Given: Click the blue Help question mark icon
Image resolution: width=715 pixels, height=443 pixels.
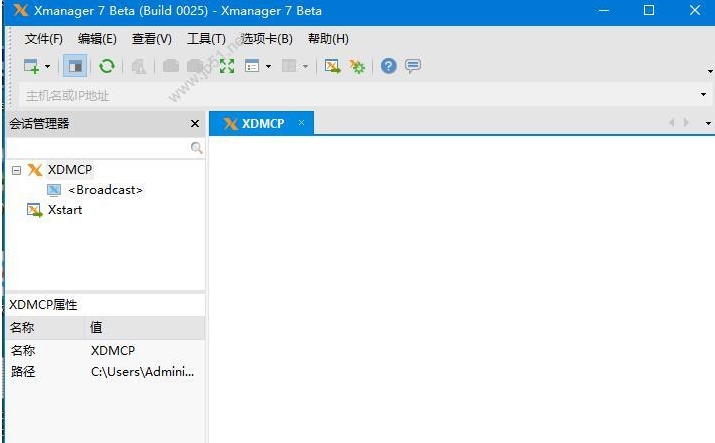Looking at the screenshot, I should coord(389,66).
